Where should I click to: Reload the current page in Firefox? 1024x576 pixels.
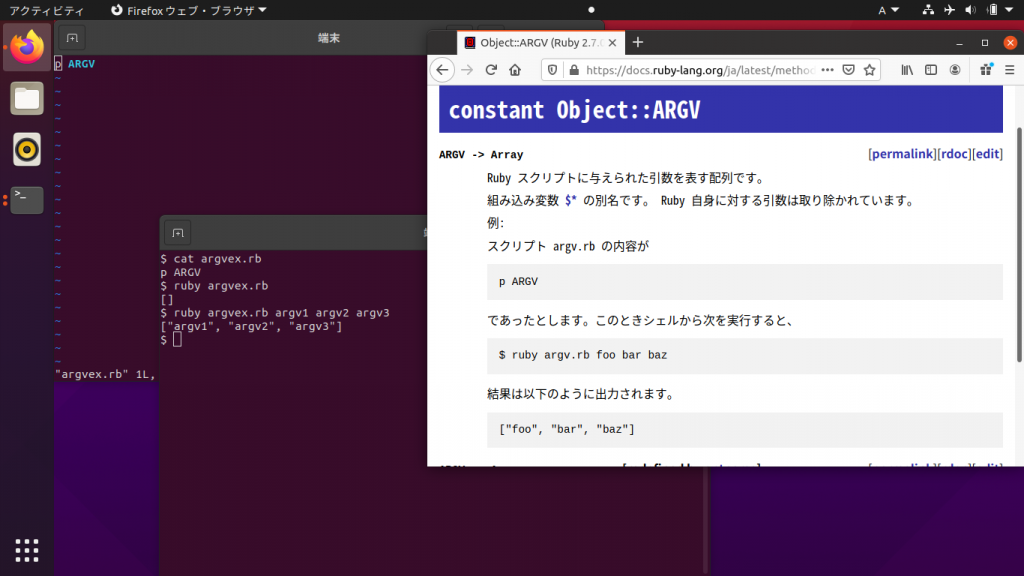point(490,70)
